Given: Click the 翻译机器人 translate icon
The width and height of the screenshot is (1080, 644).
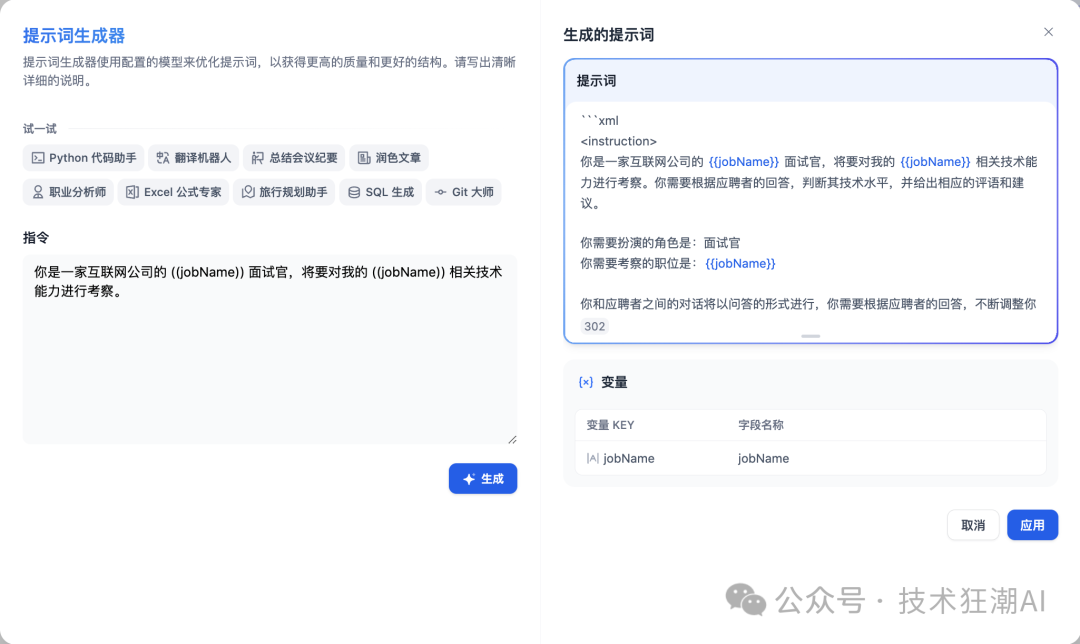Looking at the screenshot, I should click(163, 158).
